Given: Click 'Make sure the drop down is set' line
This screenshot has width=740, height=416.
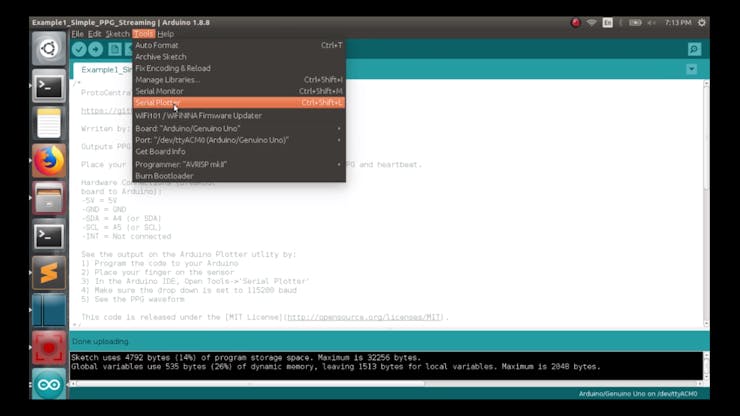Looking at the screenshot, I should [189, 290].
